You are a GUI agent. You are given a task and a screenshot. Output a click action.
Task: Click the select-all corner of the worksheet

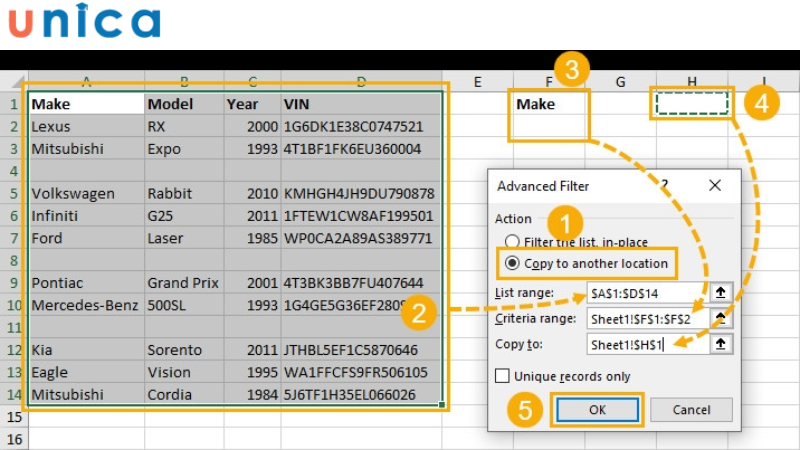13,81
